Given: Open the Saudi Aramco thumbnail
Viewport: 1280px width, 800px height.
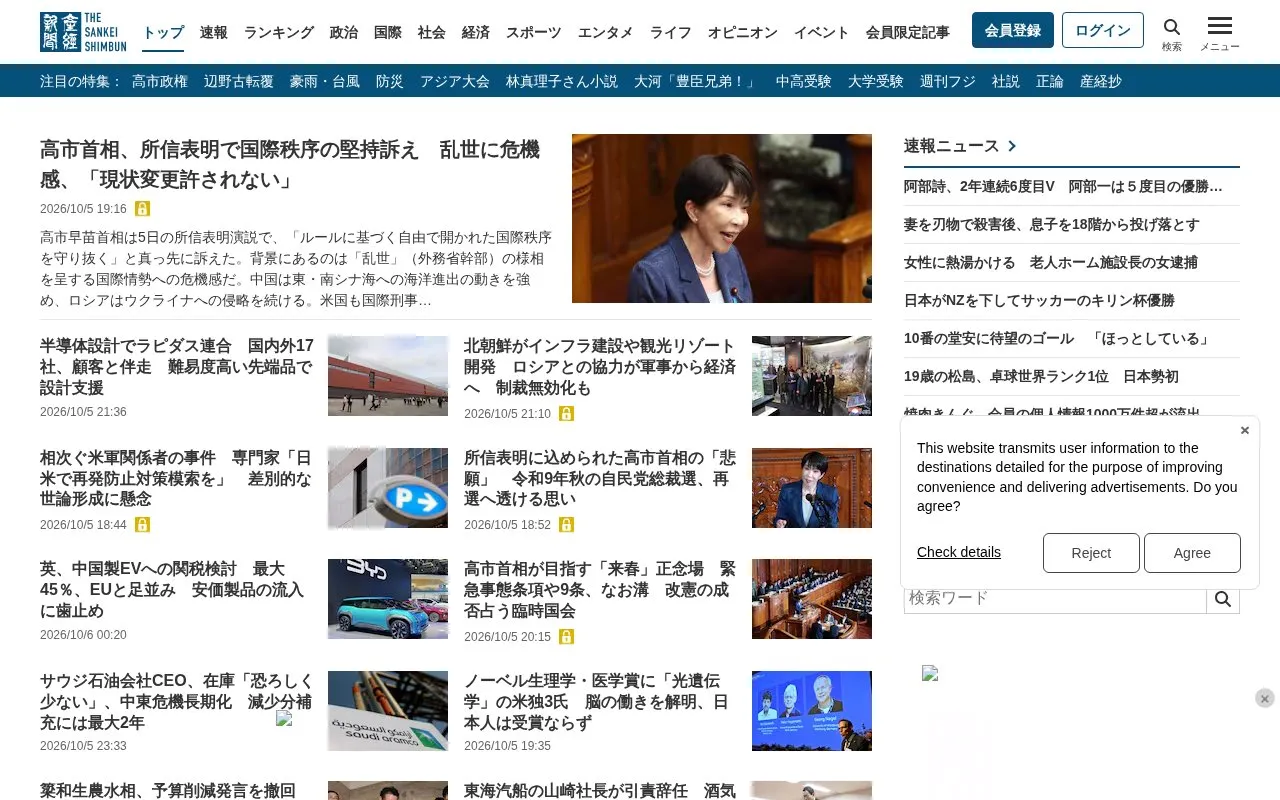Looking at the screenshot, I should point(388,711).
